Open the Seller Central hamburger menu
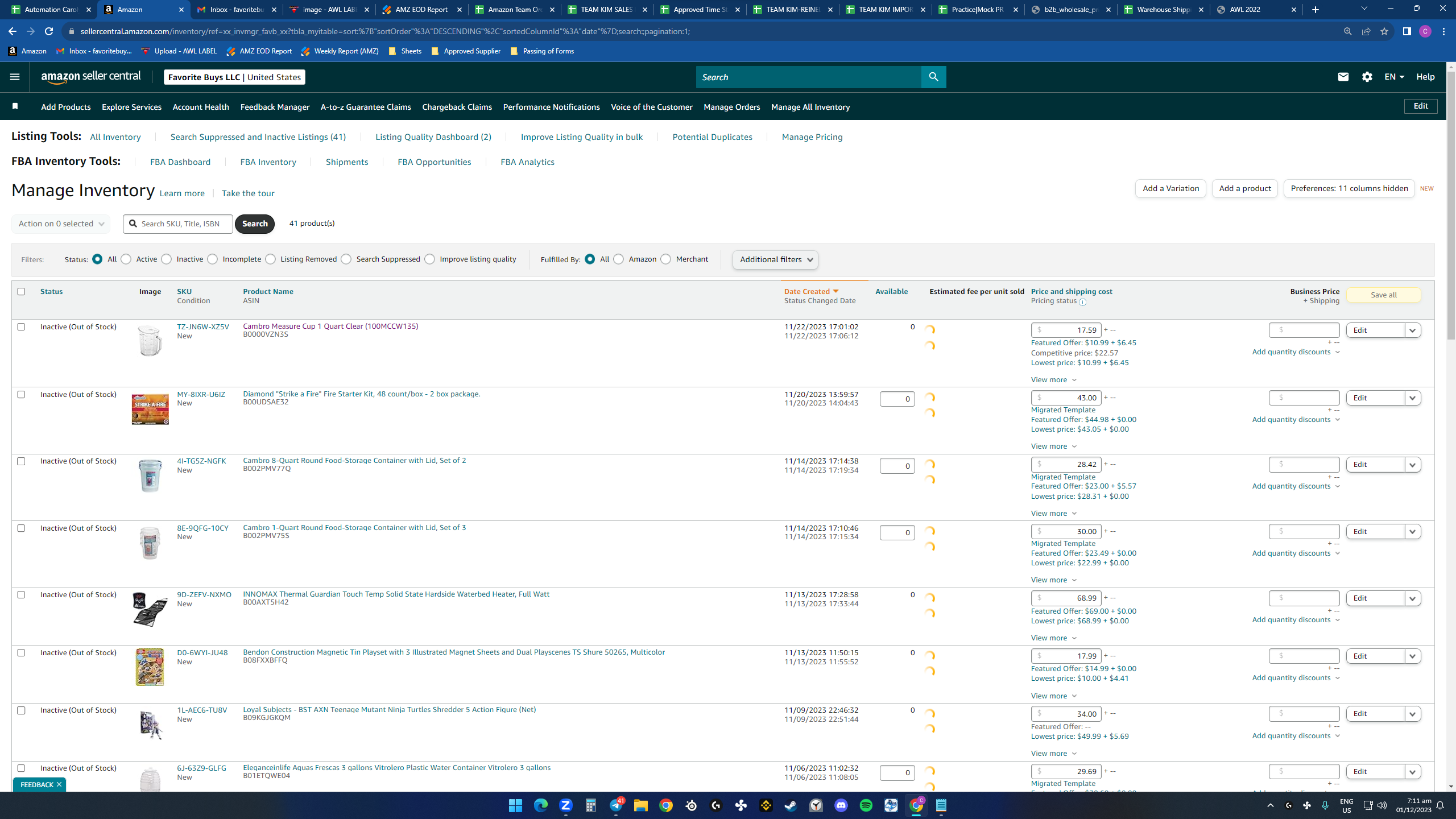The height and width of the screenshot is (819, 1456). click(15, 77)
